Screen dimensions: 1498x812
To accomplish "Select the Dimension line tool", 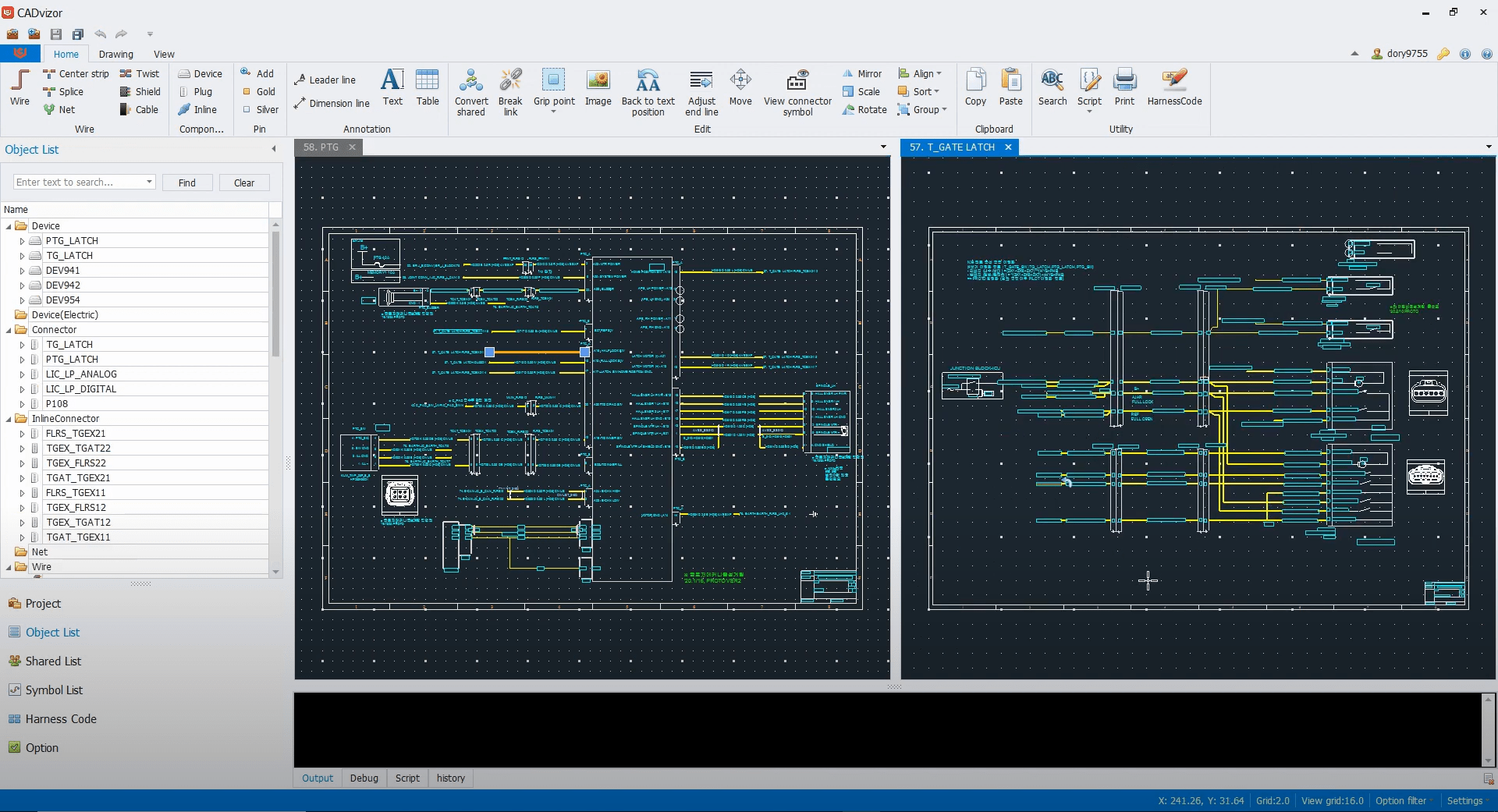I will coord(332,103).
